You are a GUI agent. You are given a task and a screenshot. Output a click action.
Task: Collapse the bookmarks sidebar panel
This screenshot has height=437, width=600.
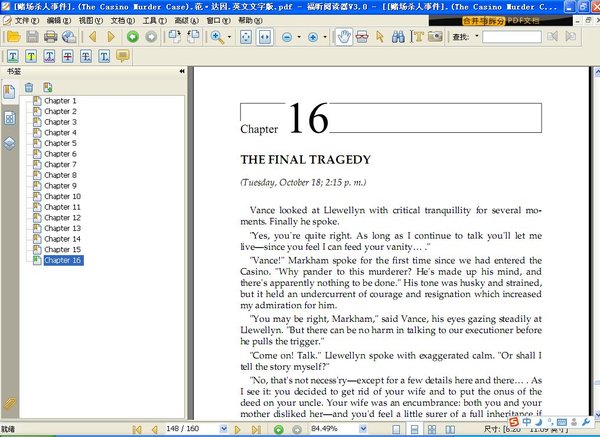click(x=182, y=71)
